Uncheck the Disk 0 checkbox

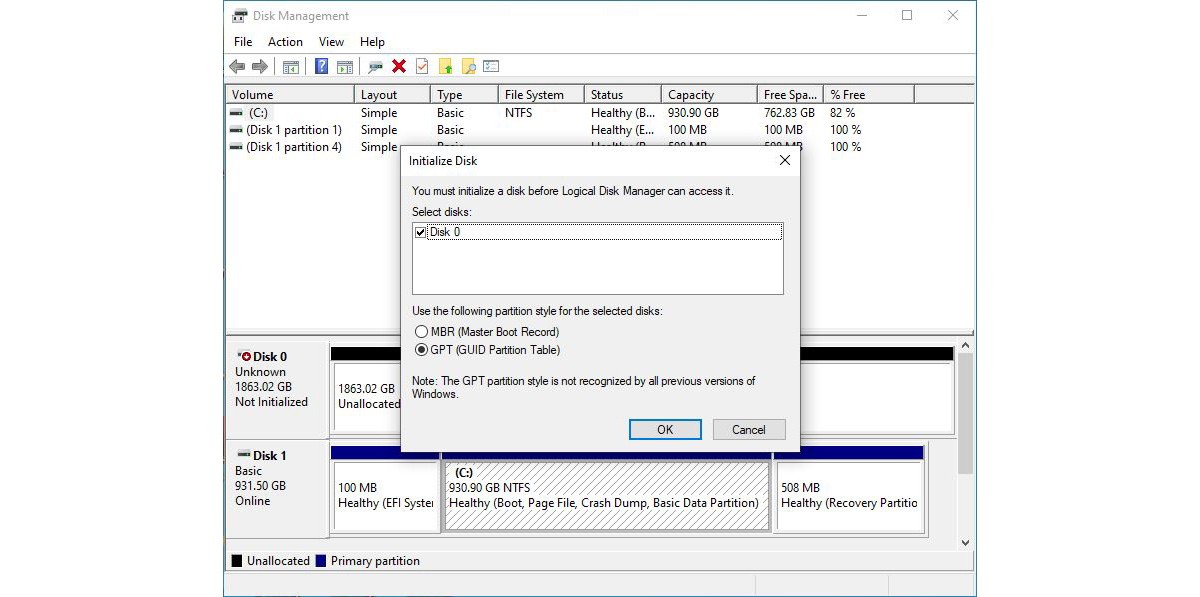click(x=420, y=232)
